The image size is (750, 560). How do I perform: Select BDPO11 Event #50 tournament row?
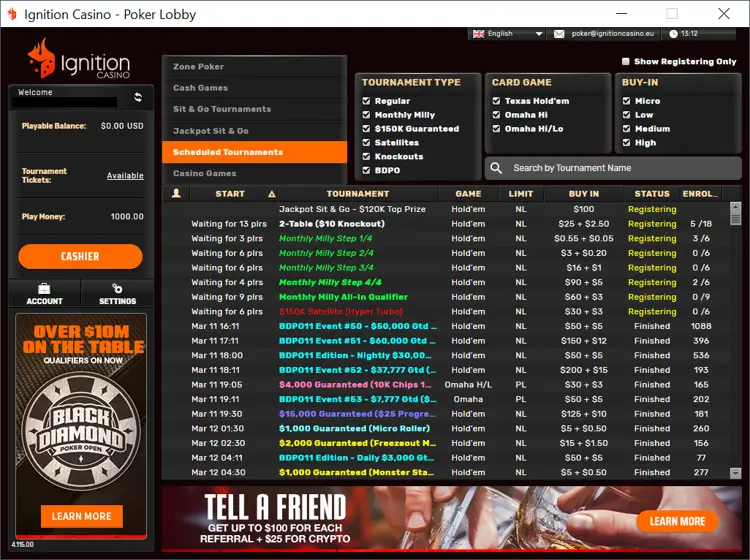(x=446, y=326)
